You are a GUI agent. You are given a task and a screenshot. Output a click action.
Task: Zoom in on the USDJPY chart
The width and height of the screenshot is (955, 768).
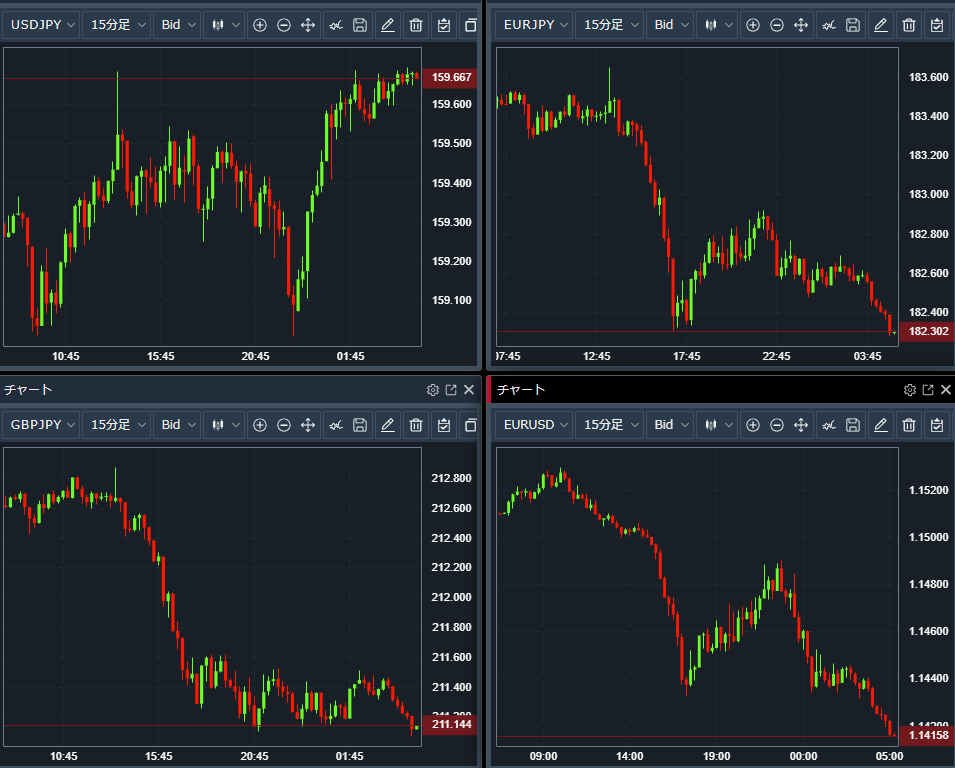pyautogui.click(x=260, y=25)
